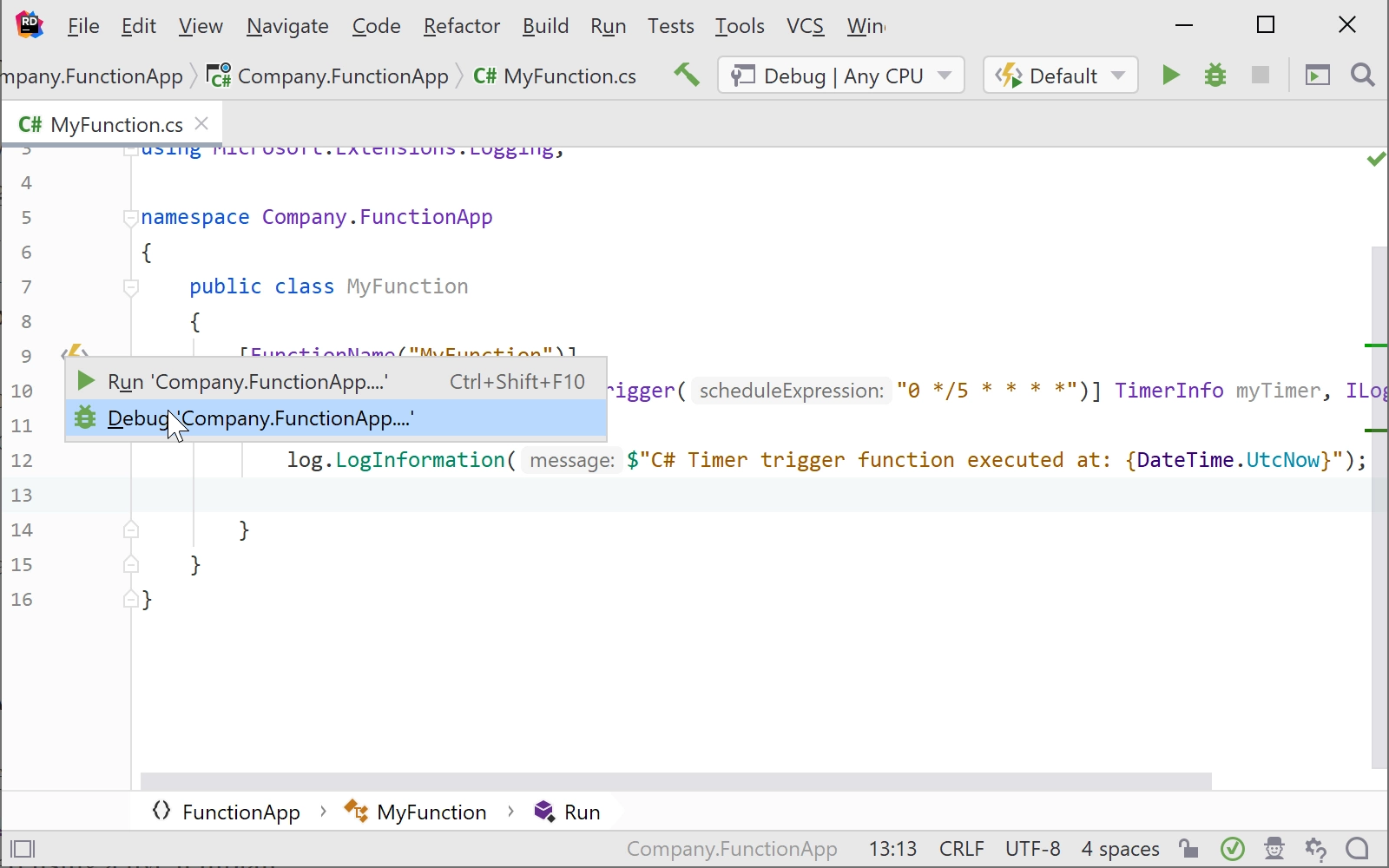The width and height of the screenshot is (1389, 868).
Task: Toggle the read-only lock icon
Action: pyautogui.click(x=1189, y=849)
